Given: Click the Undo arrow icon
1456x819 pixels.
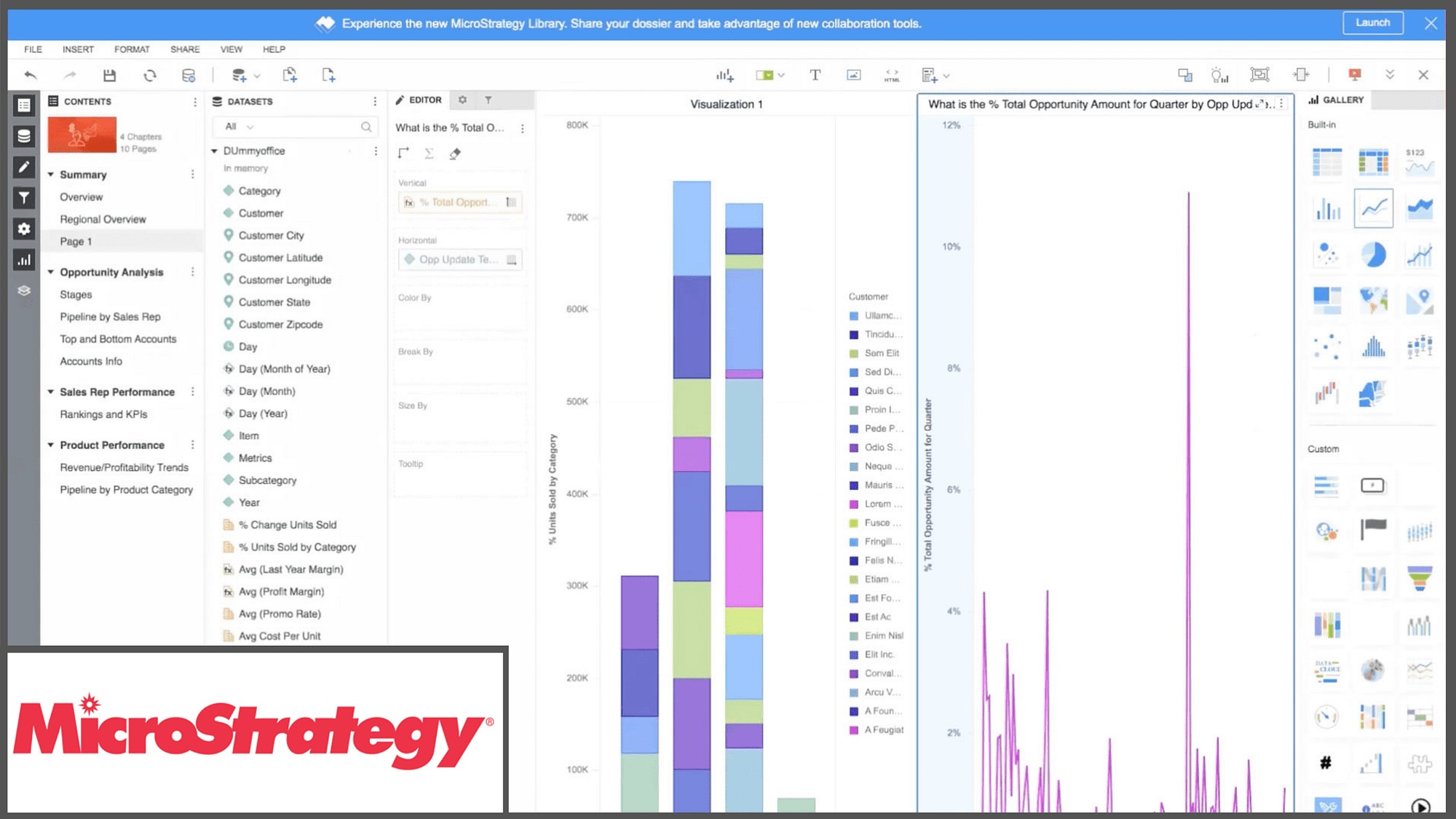Looking at the screenshot, I should point(31,75).
